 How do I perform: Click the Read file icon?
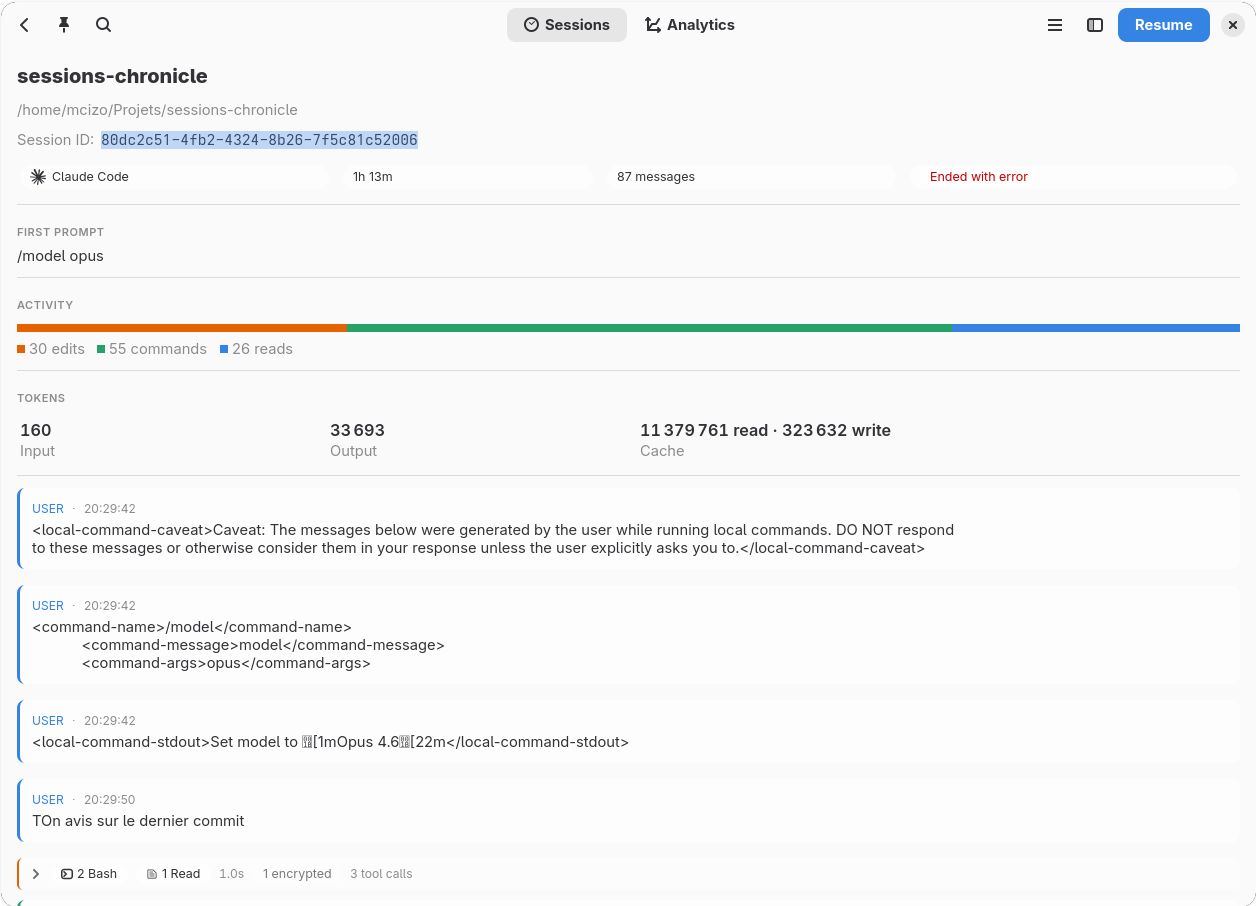click(x=152, y=874)
